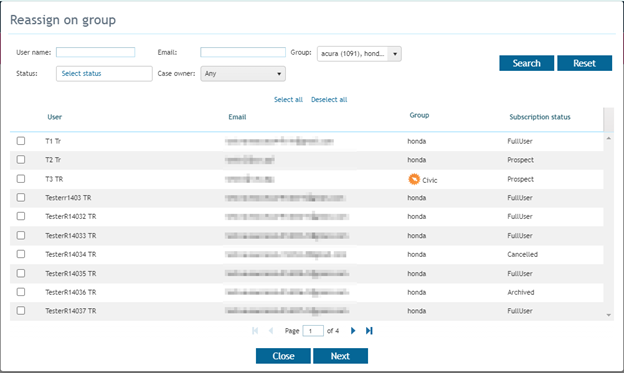Click honda group in Testerr1403 TR row
This screenshot has width=624, height=373.
(417, 198)
